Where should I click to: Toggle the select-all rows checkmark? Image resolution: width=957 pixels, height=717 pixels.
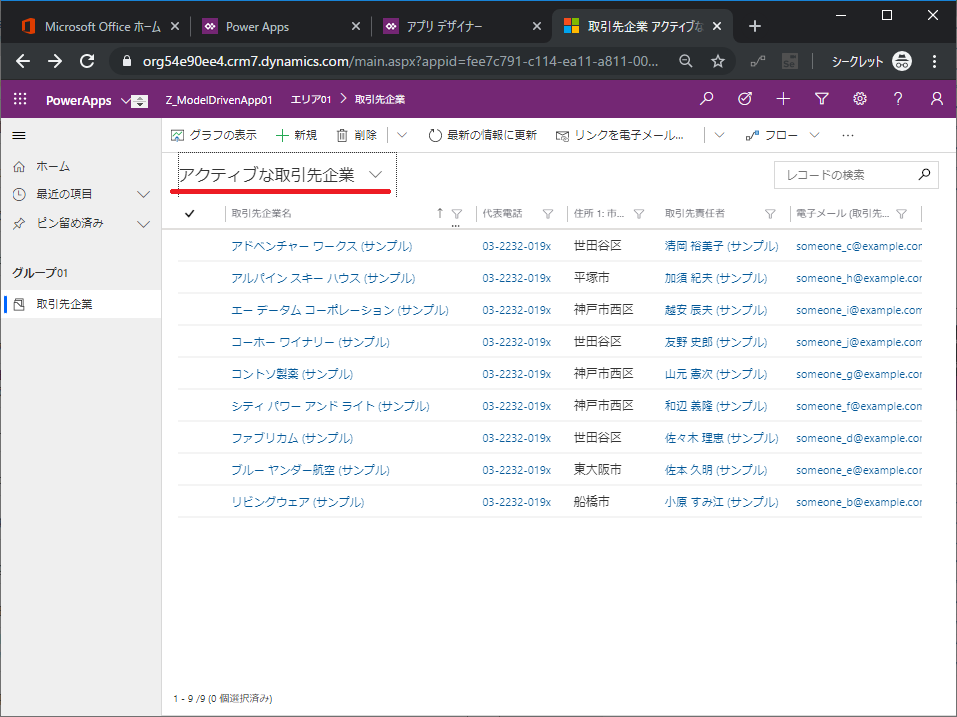click(190, 214)
